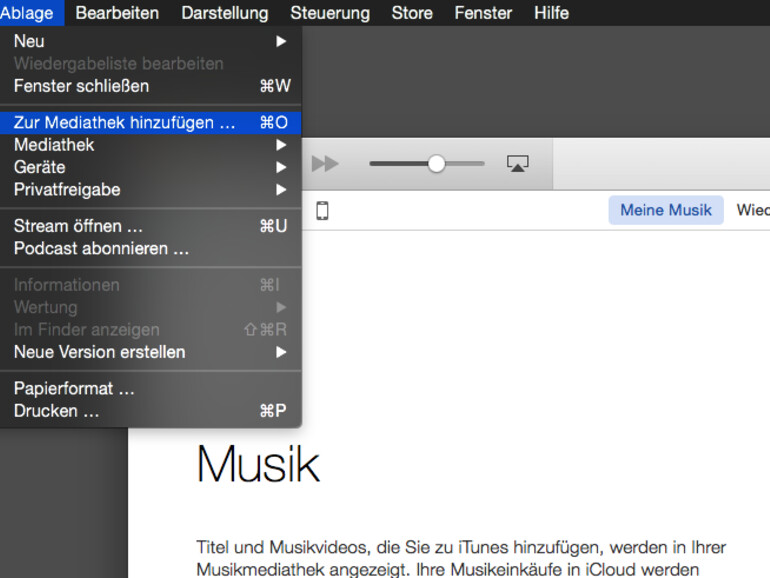Select Zur Mediathek hinzufügen …

pos(150,122)
